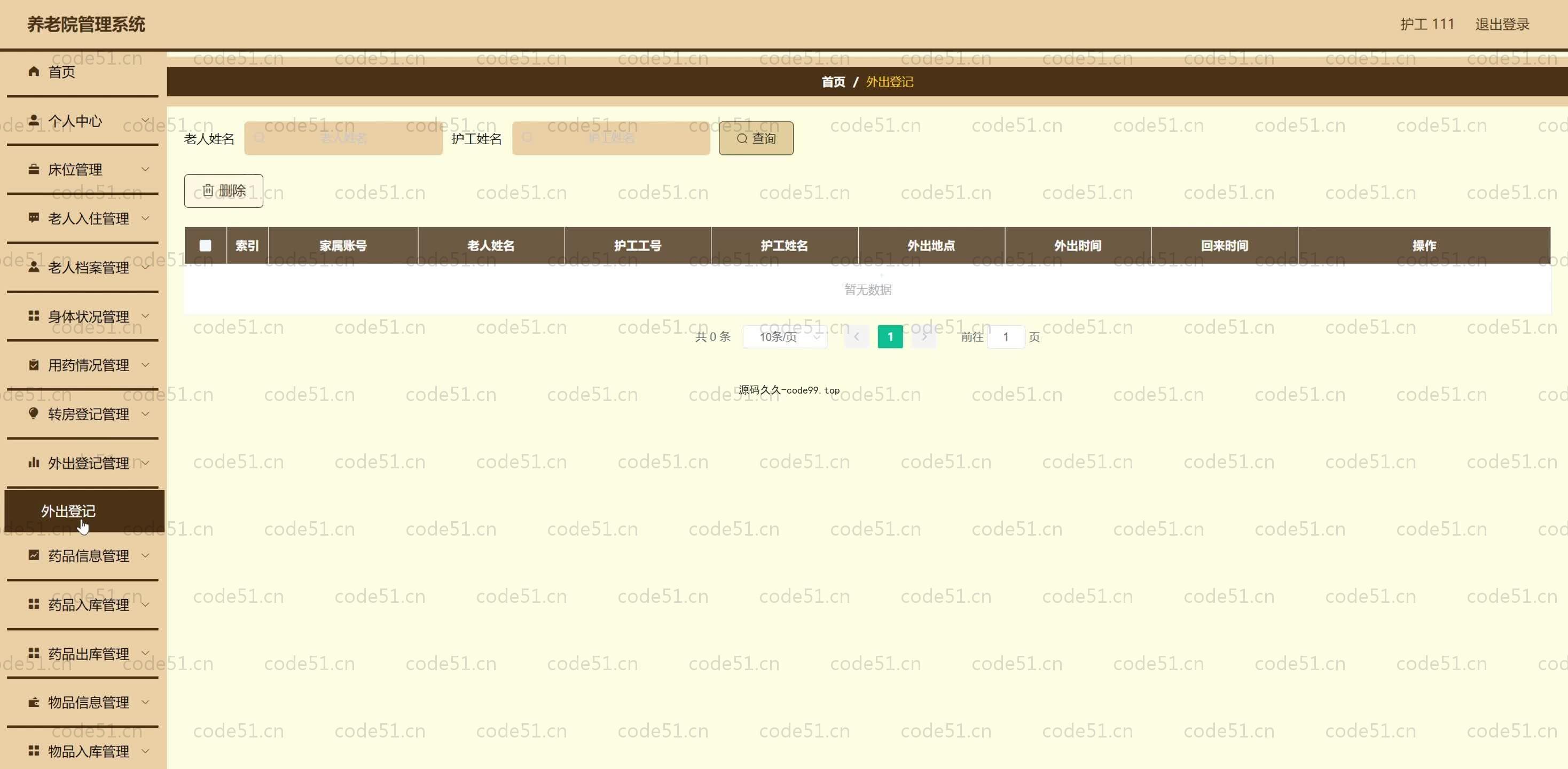Click the chart icon for 药品信息管理
The image size is (1568, 769).
pos(34,555)
